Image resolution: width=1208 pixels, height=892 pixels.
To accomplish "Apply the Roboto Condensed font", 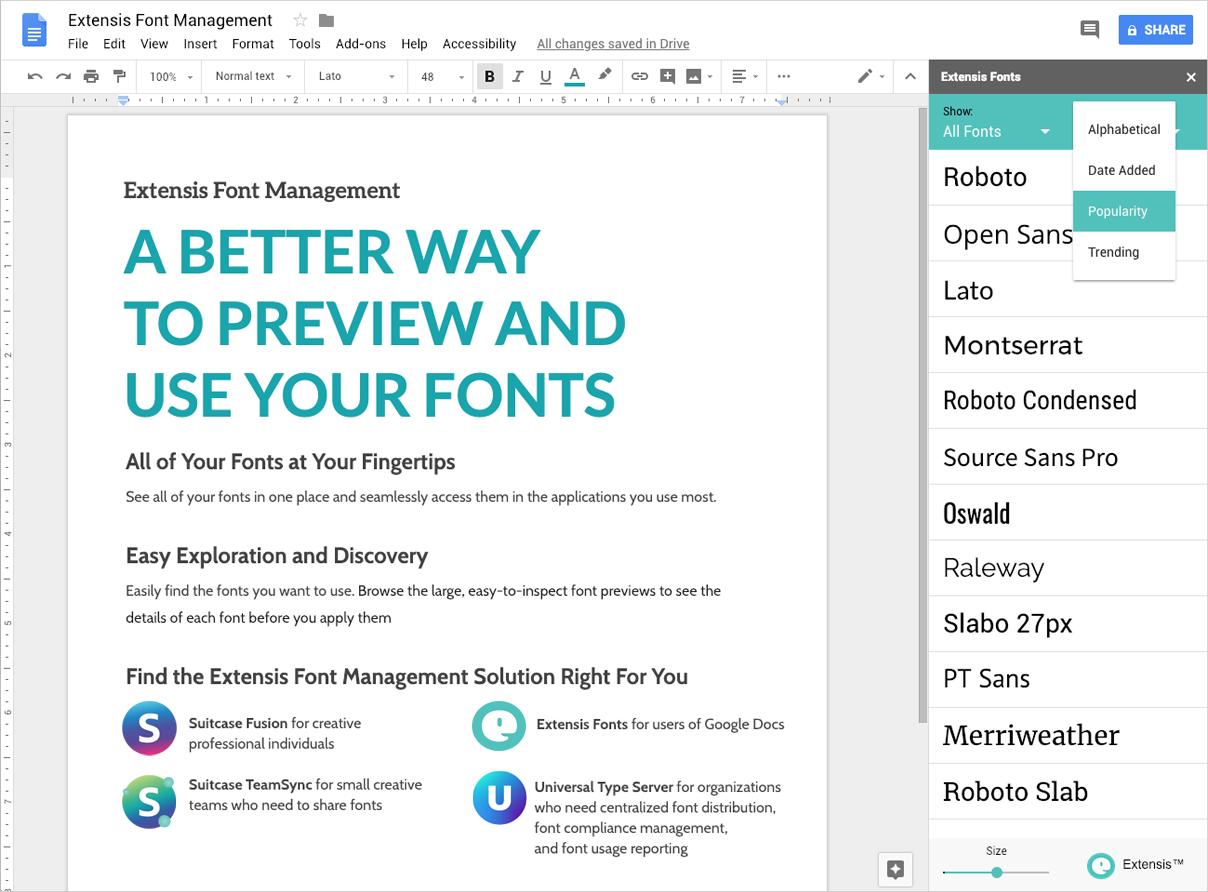I will point(1068,401).
